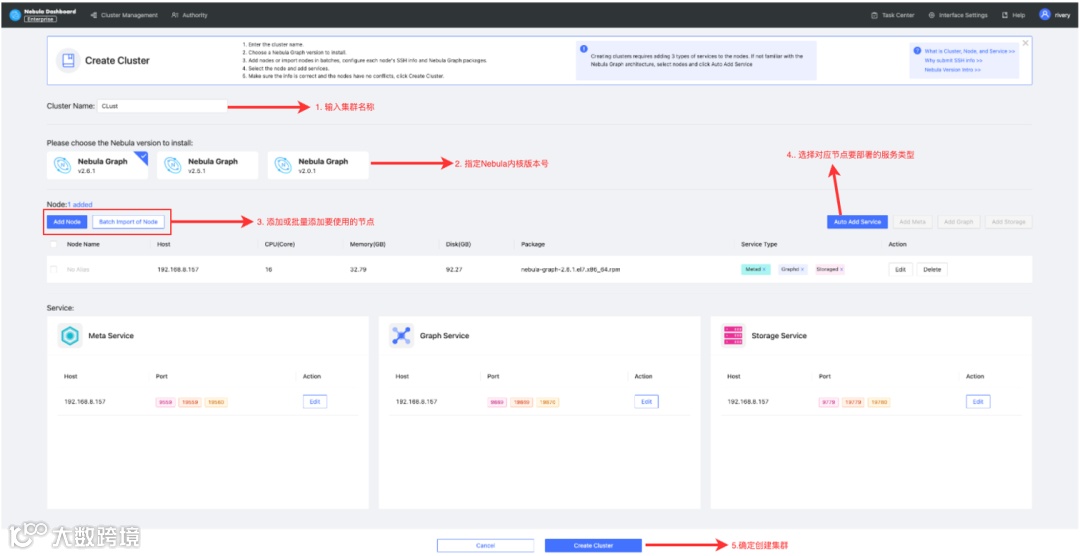Open the Authority menu
1080x556 pixels.
coord(189,15)
